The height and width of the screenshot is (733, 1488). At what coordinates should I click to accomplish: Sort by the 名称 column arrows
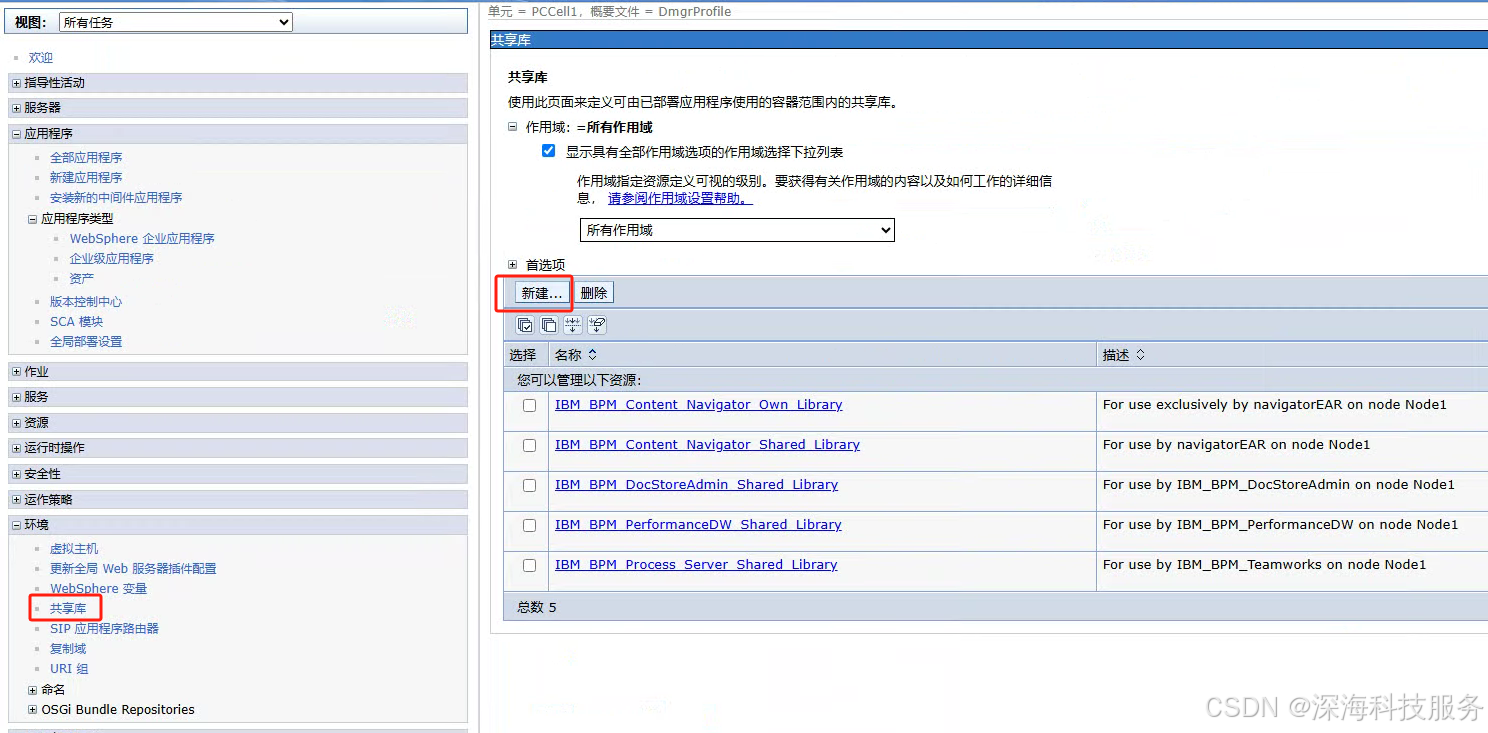[x=592, y=355]
